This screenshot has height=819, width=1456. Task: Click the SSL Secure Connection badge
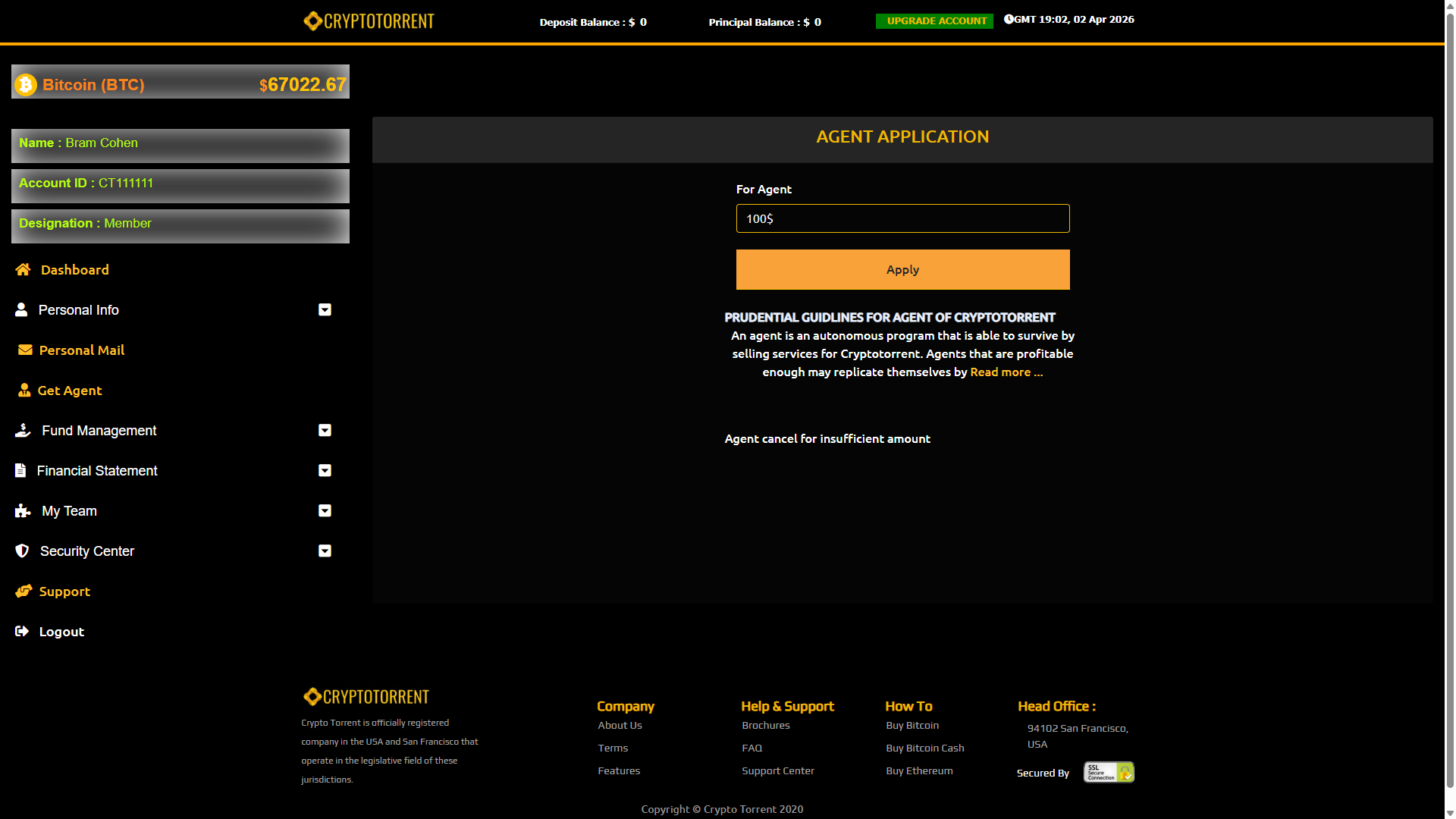1108,772
